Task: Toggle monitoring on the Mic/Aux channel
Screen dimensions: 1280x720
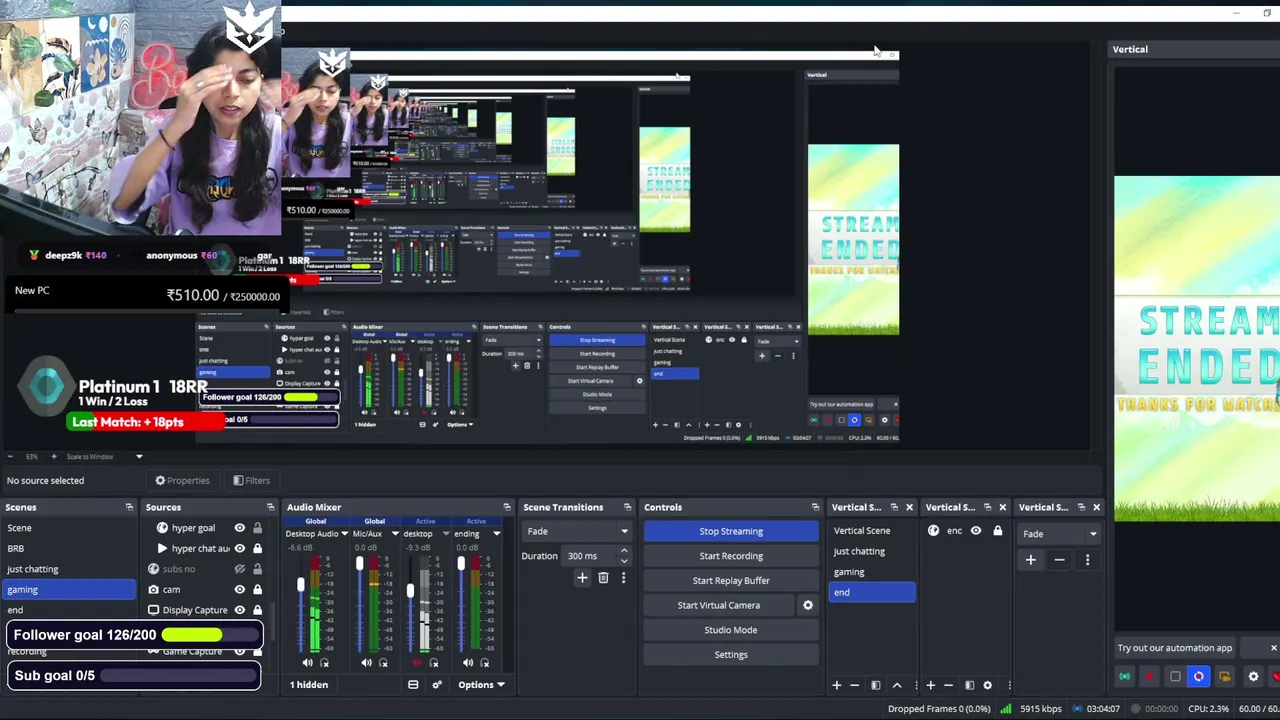Action: point(383,663)
